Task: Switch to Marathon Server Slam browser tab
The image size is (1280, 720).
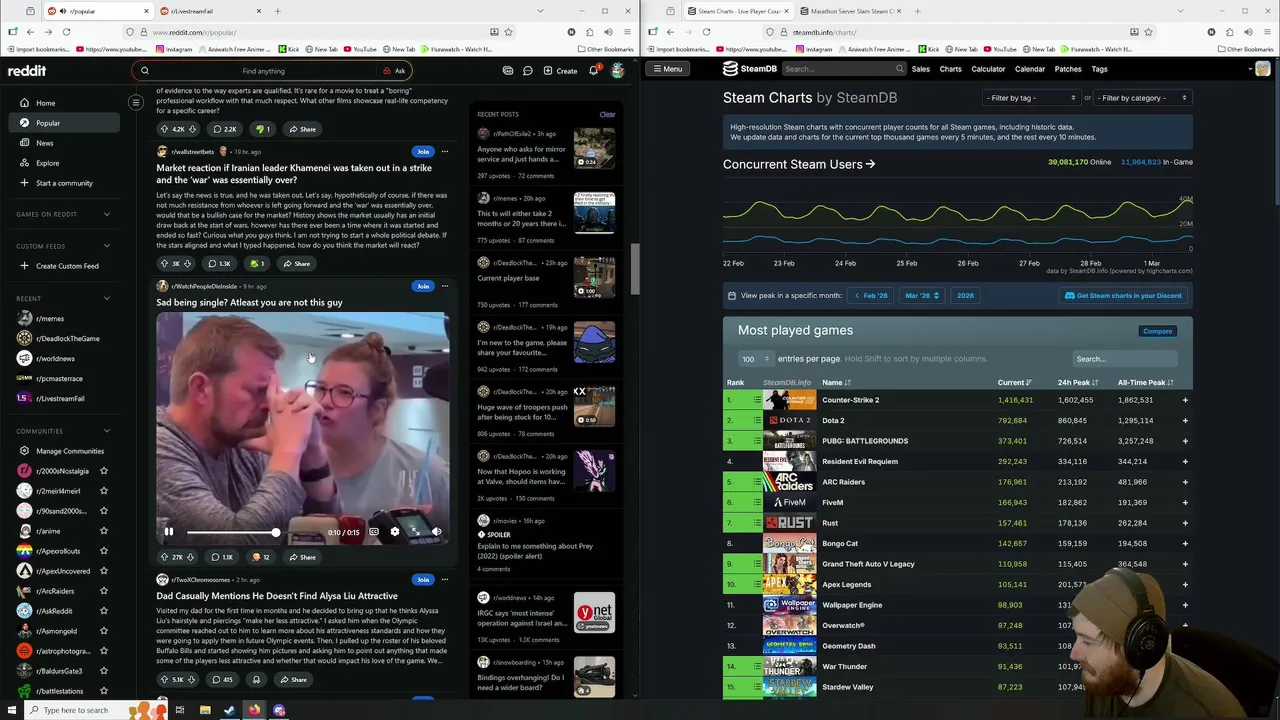Action: click(x=852, y=11)
